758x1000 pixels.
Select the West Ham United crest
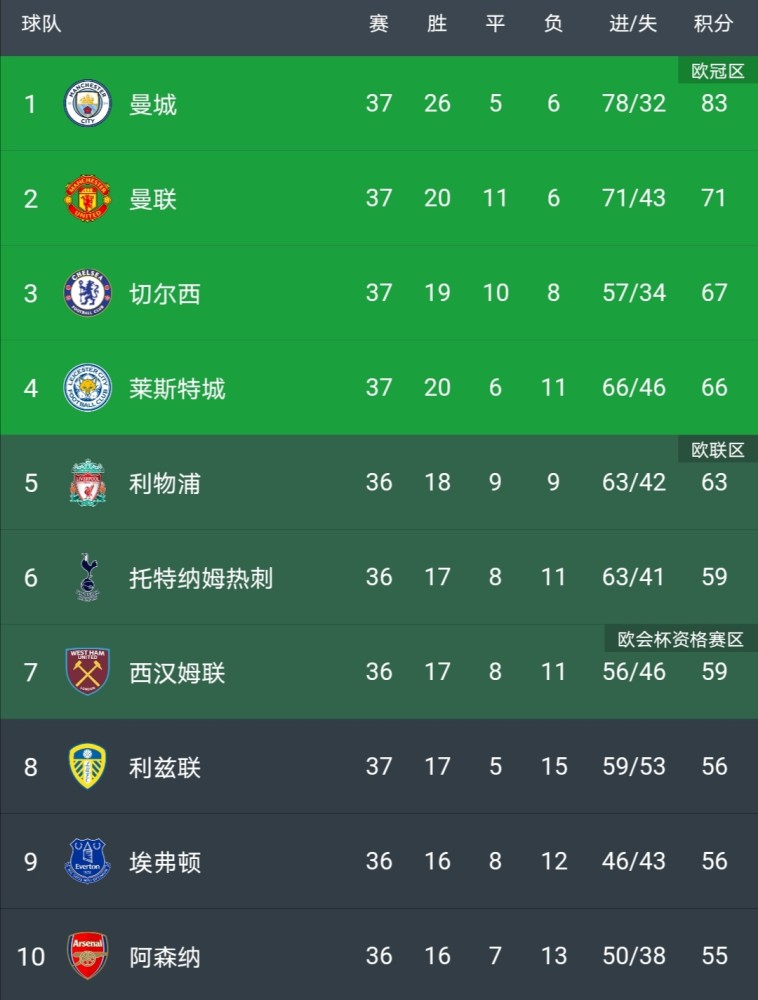[x=87, y=672]
